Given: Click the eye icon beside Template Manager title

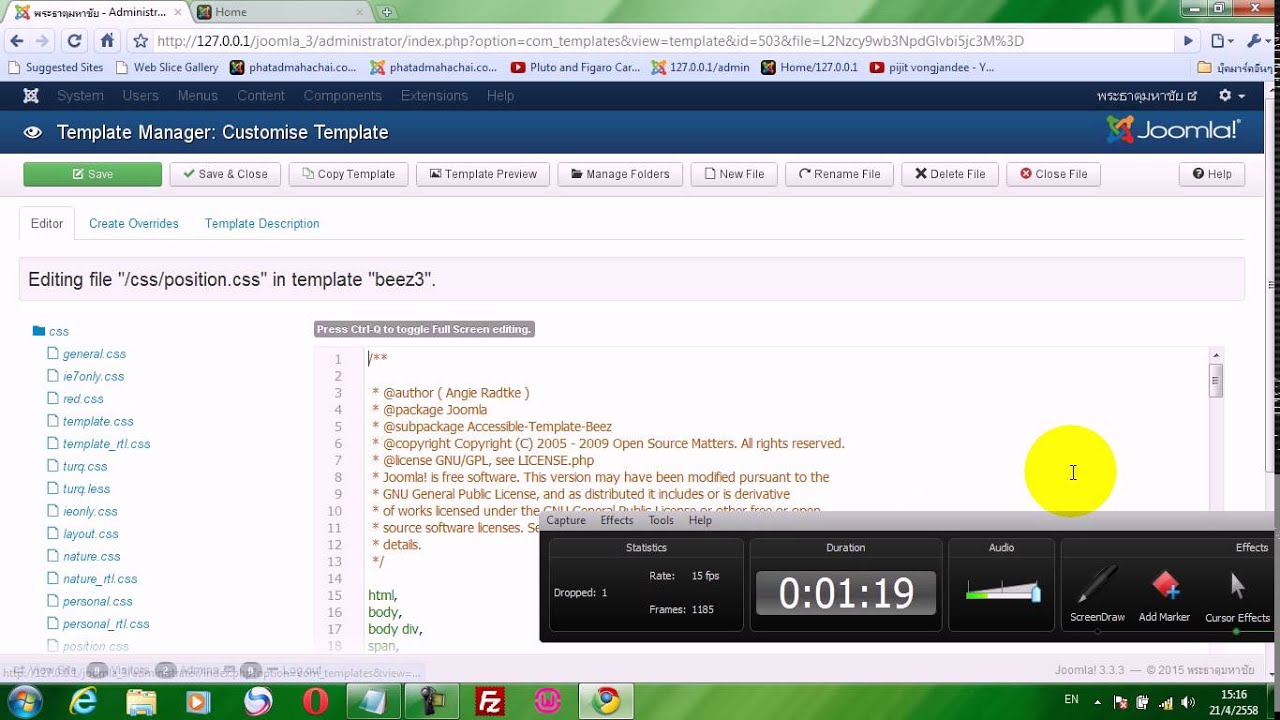Looking at the screenshot, I should [33, 132].
